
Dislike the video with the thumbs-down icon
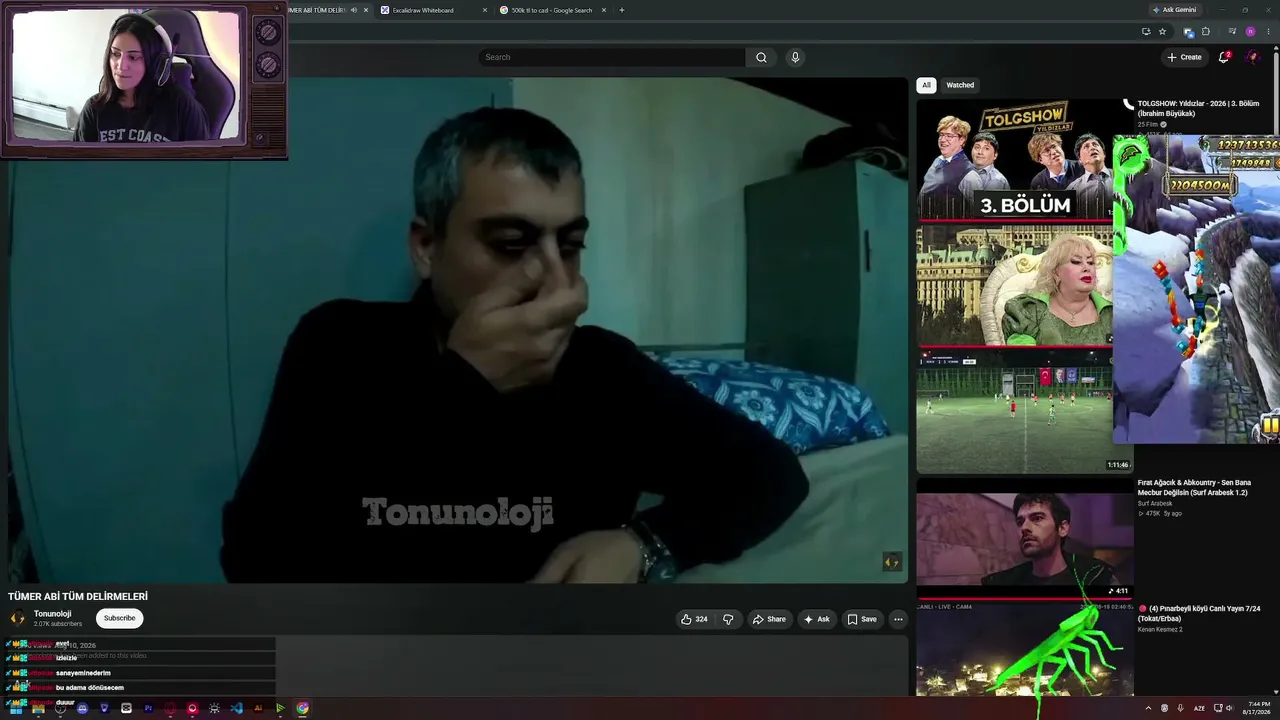pos(728,619)
